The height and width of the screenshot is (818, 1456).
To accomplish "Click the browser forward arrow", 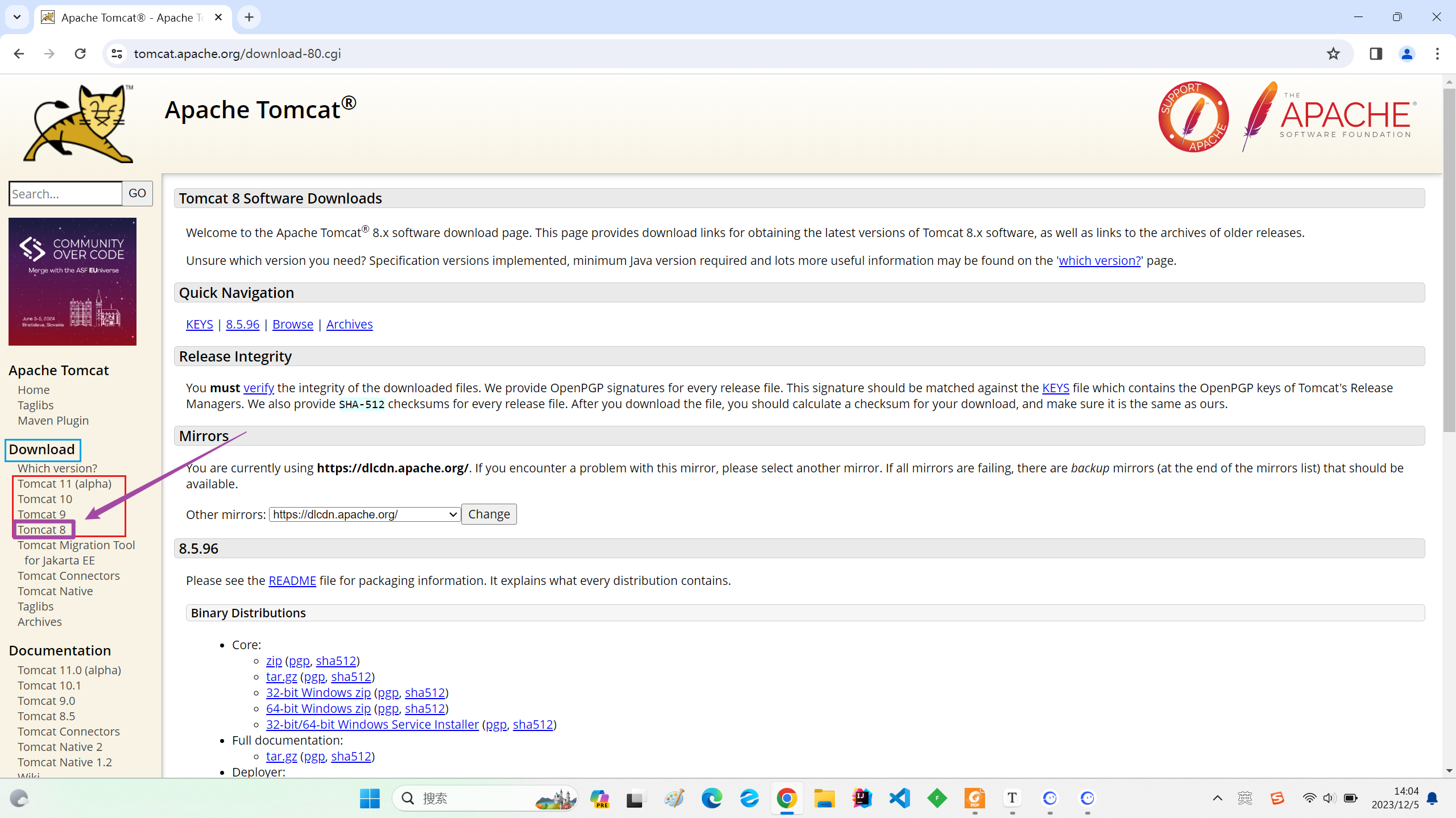I will (49, 53).
